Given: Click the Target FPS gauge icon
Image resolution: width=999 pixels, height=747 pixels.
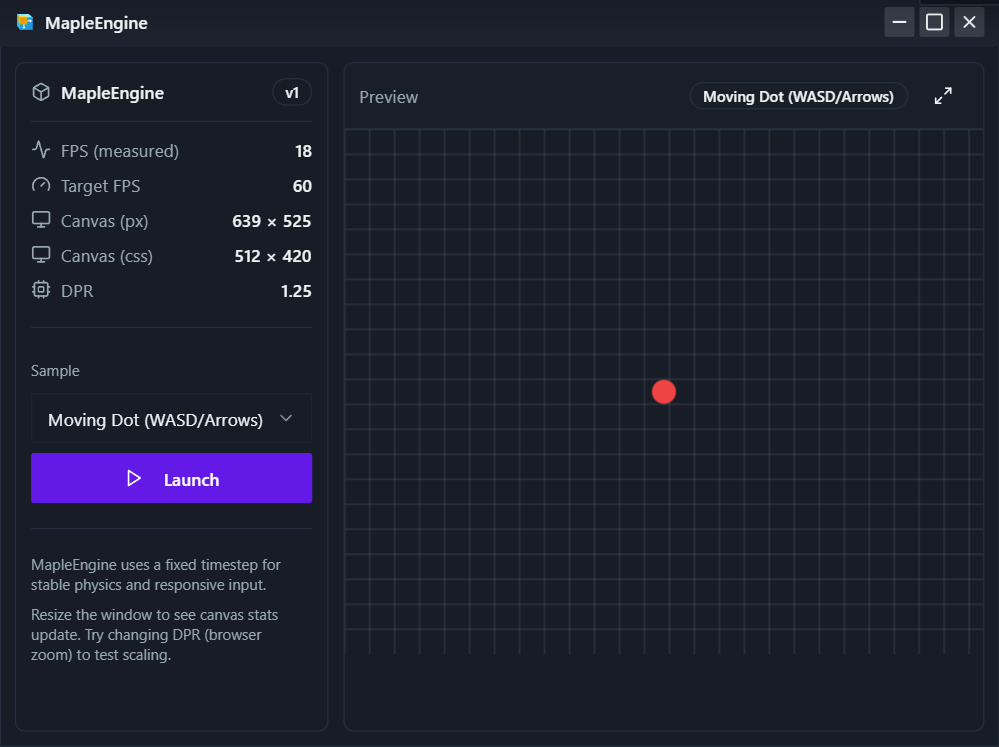Looking at the screenshot, I should tap(41, 185).
